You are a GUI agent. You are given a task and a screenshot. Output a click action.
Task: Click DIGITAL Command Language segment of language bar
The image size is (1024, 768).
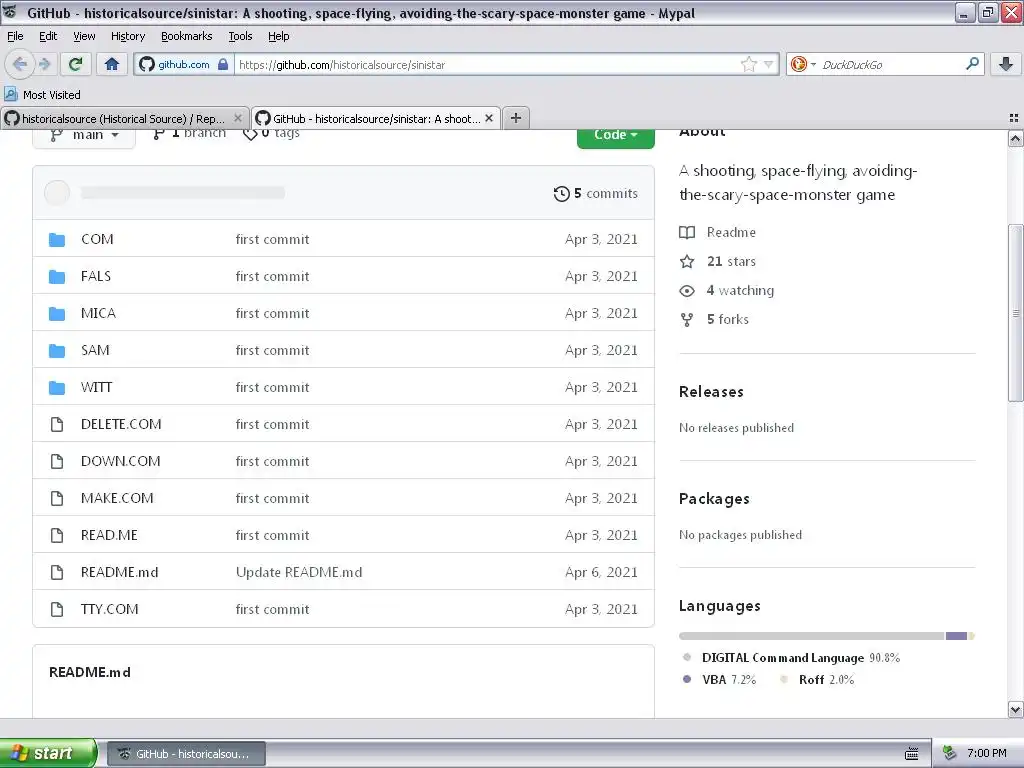[812, 636]
